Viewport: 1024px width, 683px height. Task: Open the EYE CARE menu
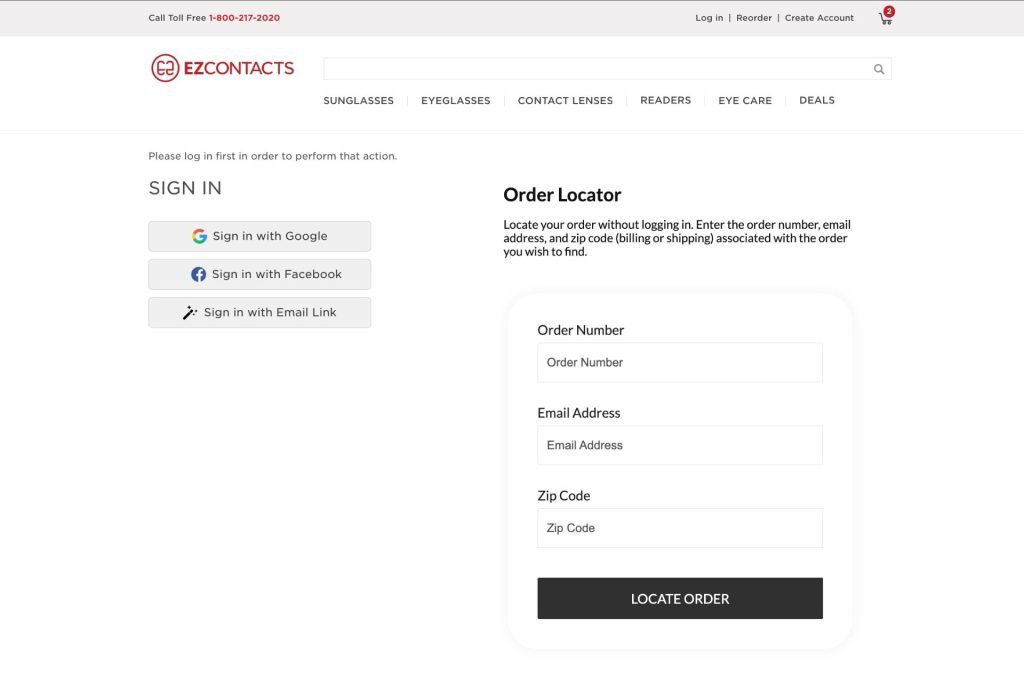744,100
